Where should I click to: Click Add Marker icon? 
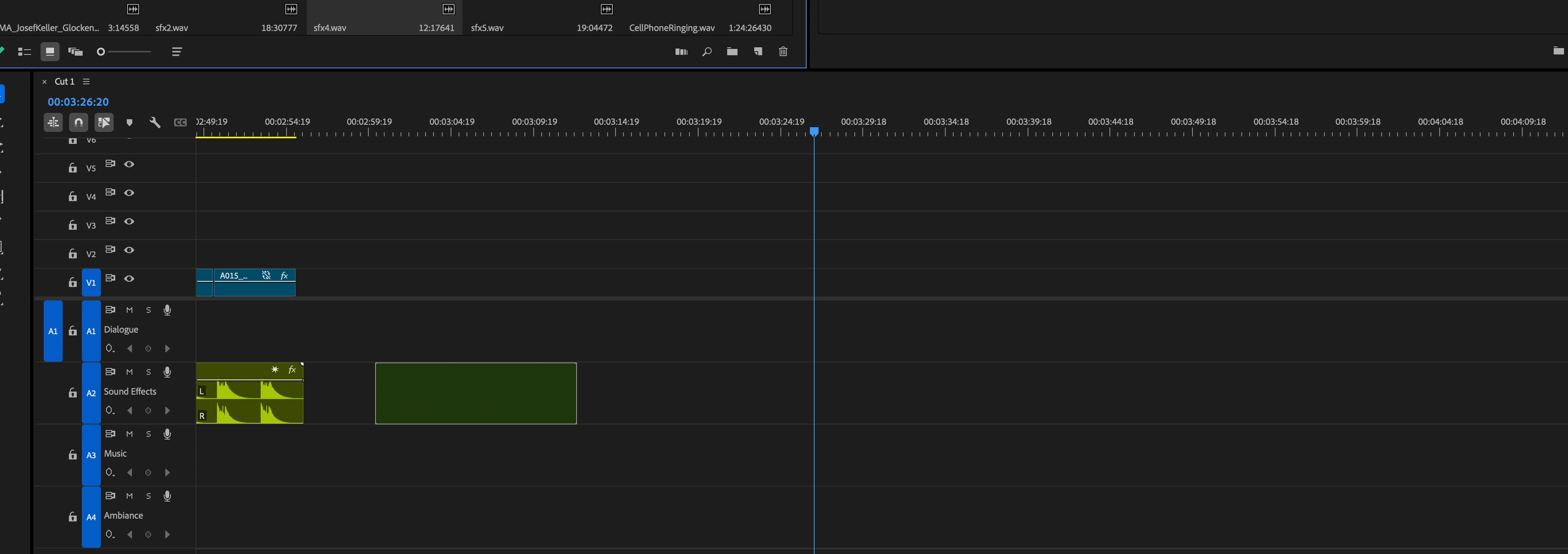click(x=129, y=122)
